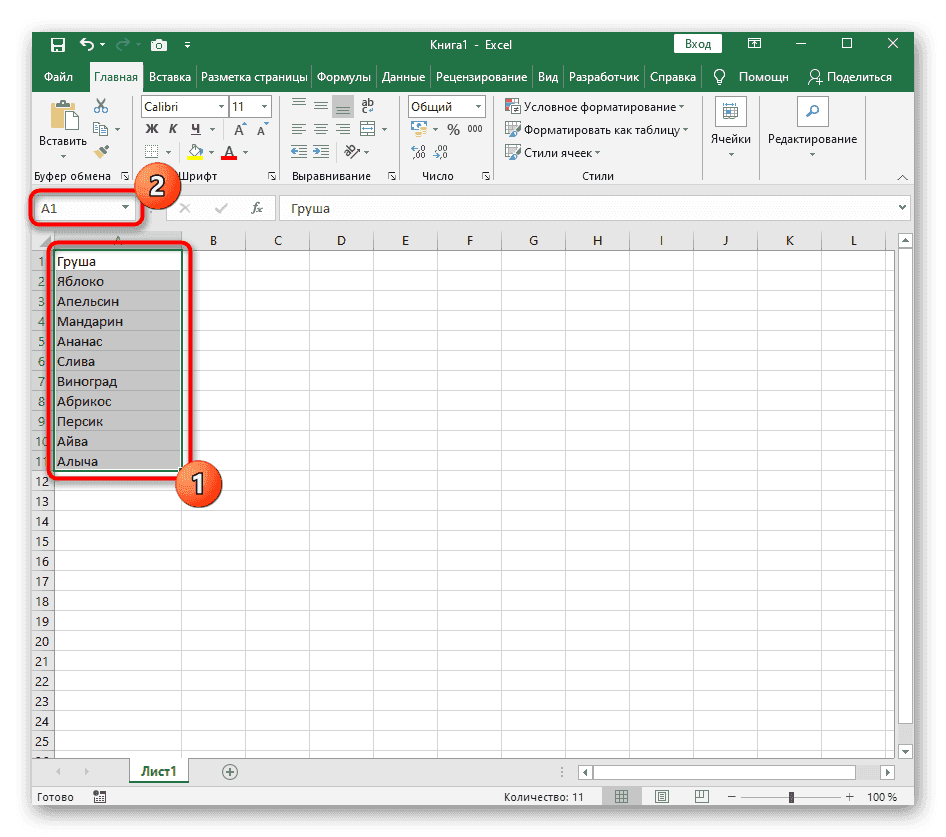Open the Формулы ribbon tab
Screen dimensions: 946x837
(344, 77)
